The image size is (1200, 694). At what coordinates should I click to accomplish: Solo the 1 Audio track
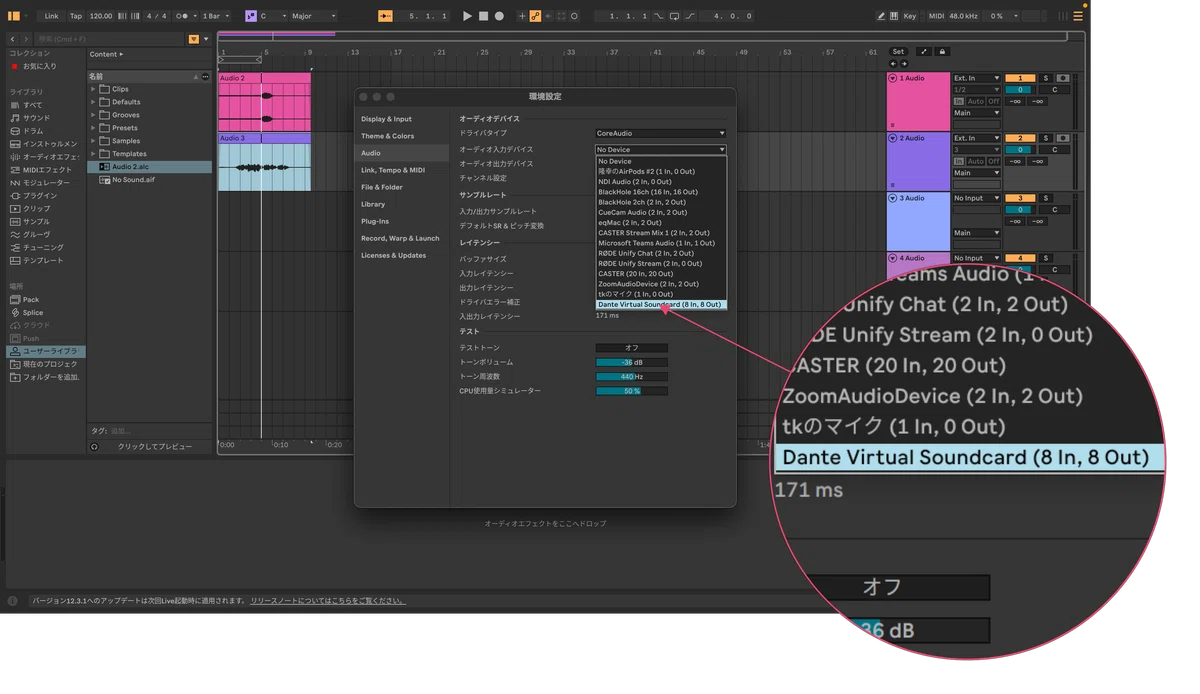click(x=1046, y=78)
